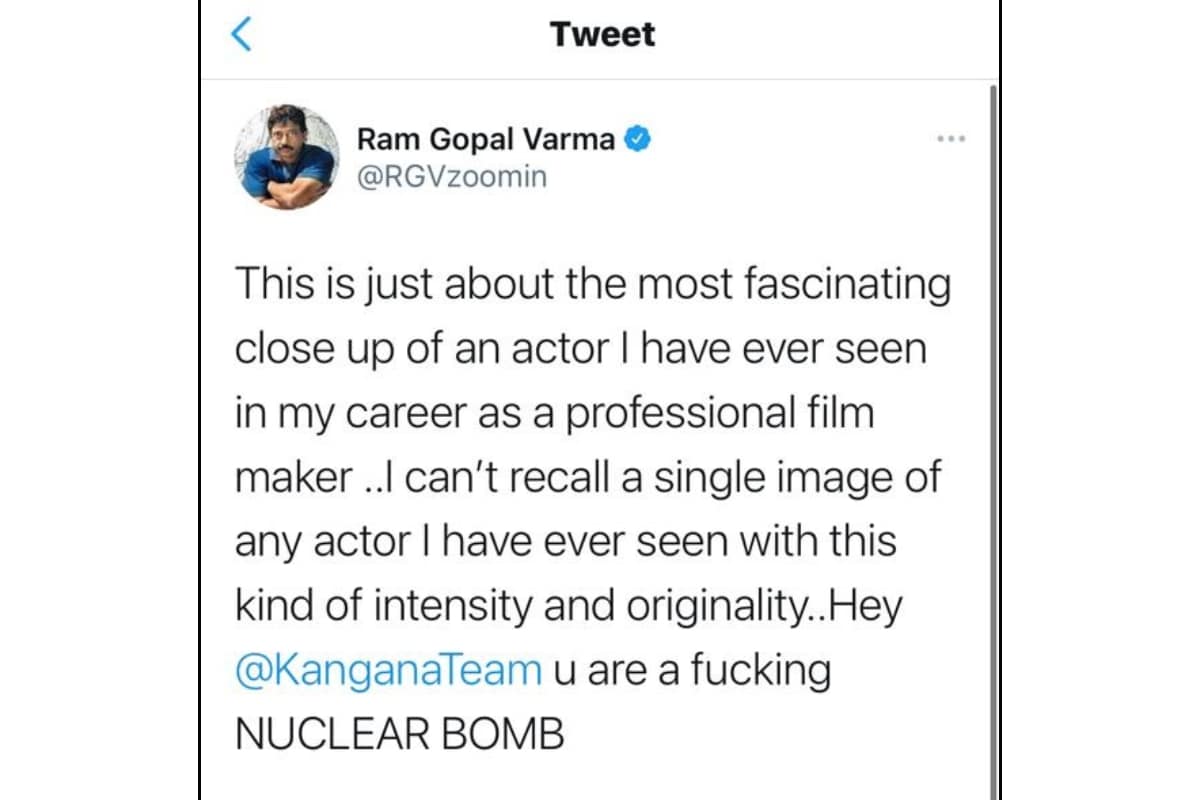Click the Tweet header title

click(602, 35)
